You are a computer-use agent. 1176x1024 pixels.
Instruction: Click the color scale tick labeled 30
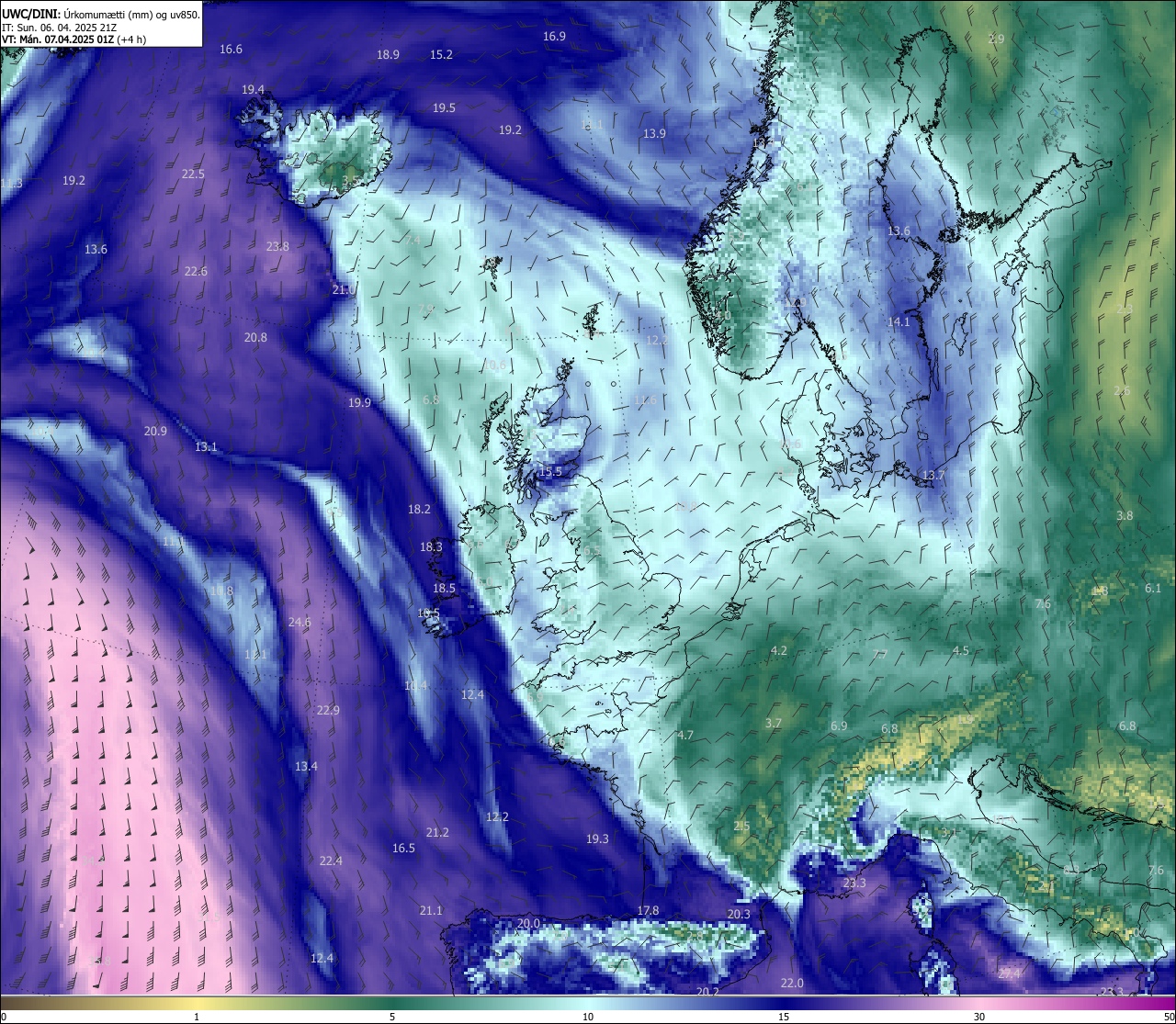coord(979,1017)
